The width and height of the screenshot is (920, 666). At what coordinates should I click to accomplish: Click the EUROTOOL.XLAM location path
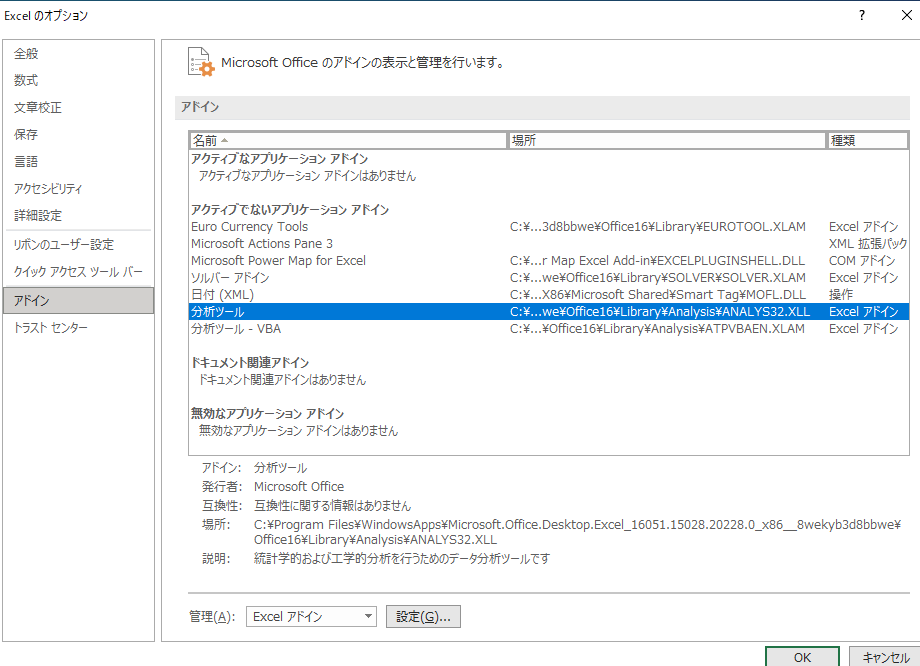(658, 226)
